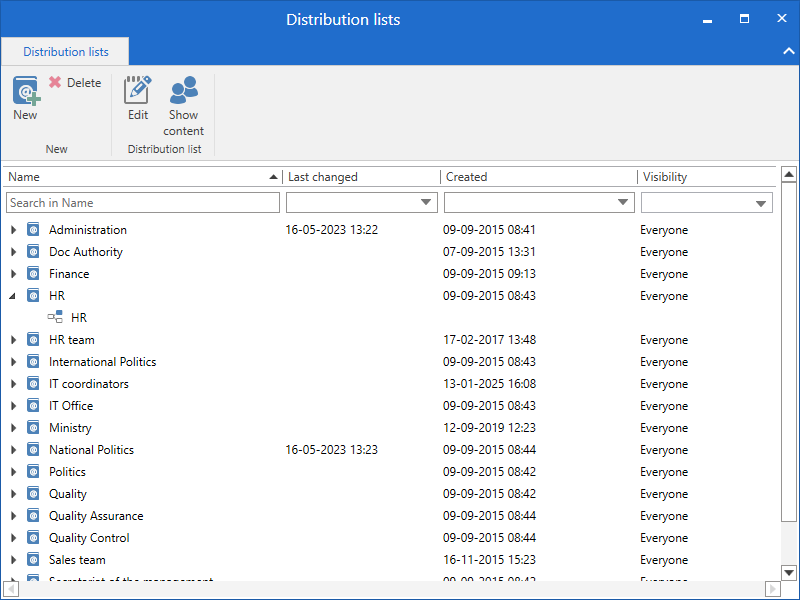Switch to the Distribution lists ribbon tab

coord(66,52)
